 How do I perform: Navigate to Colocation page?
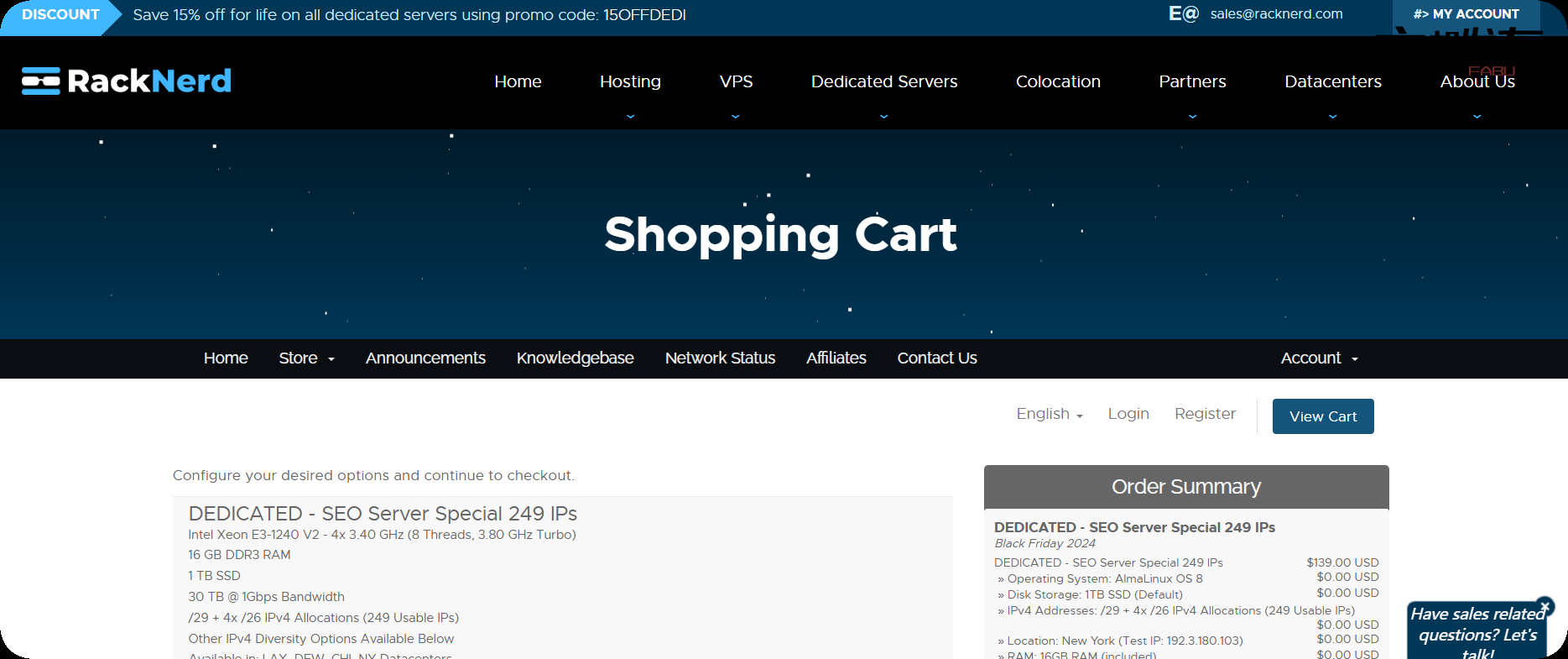(1058, 81)
